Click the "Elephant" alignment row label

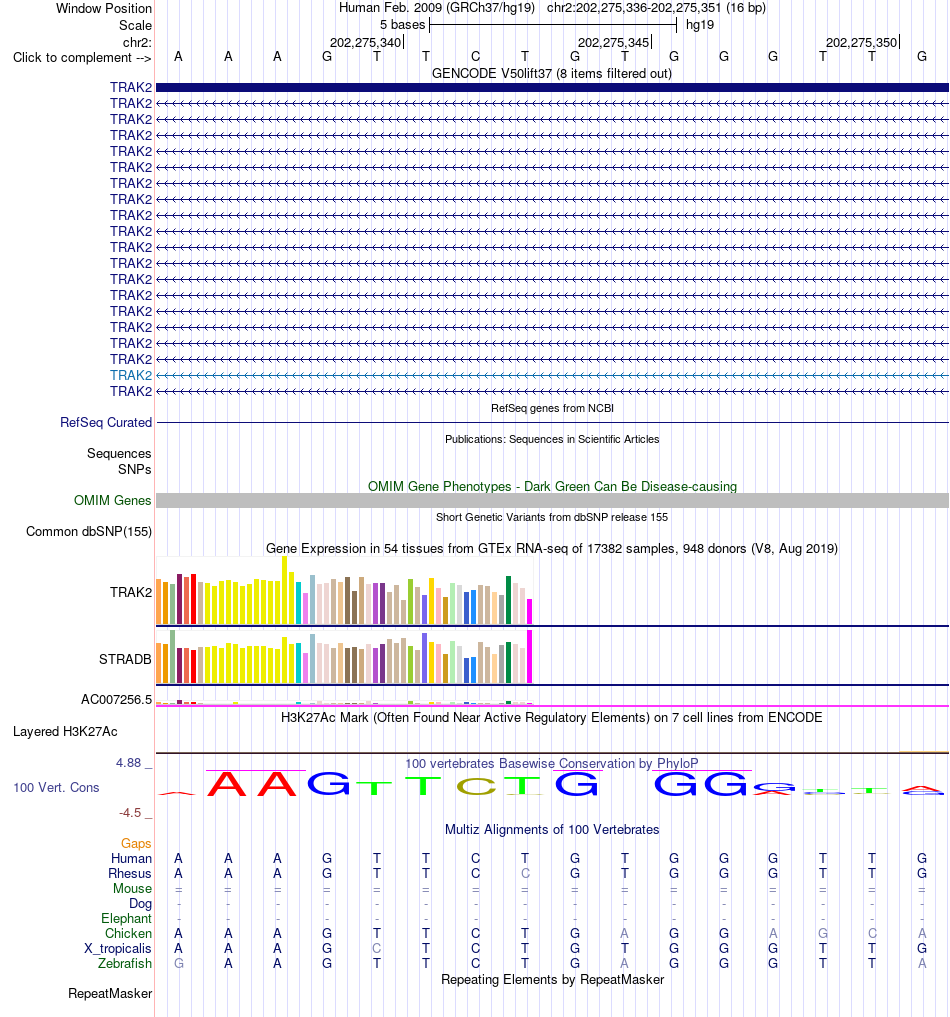(x=126, y=918)
